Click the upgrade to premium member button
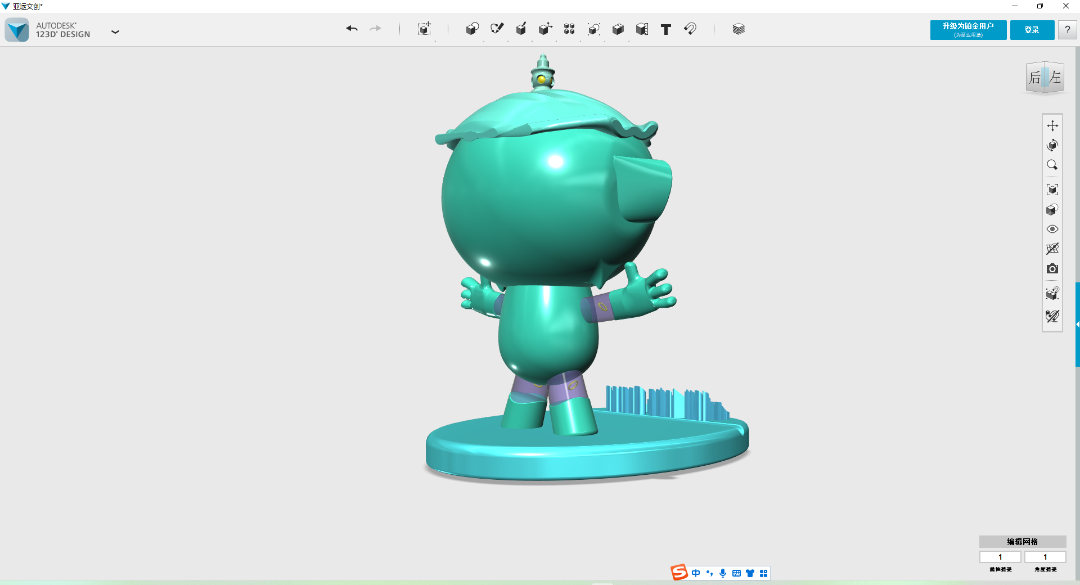The image size is (1080, 585). tap(968, 30)
